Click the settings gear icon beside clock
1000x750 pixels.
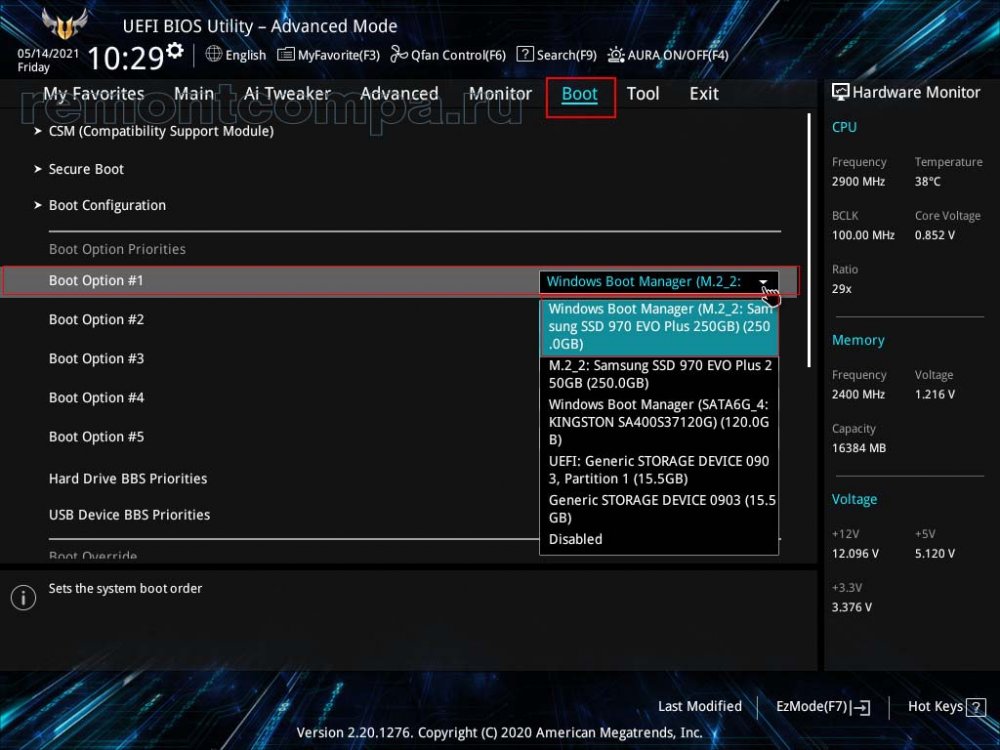pos(175,51)
